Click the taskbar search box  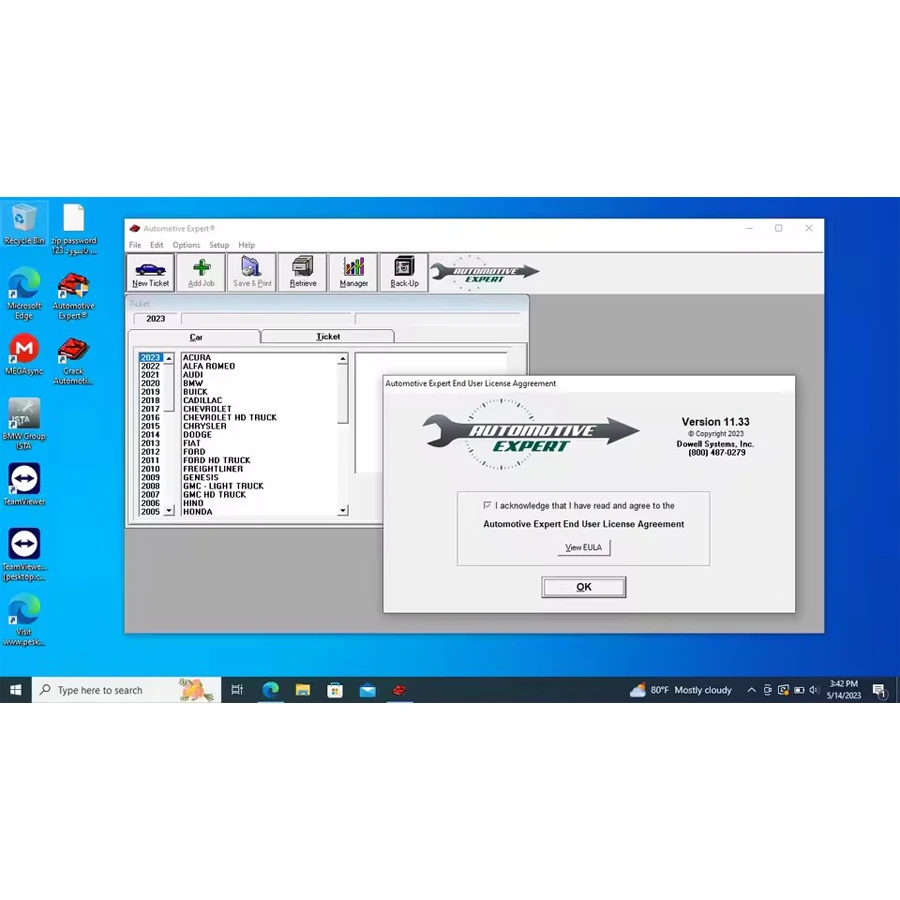pyautogui.click(x=126, y=690)
